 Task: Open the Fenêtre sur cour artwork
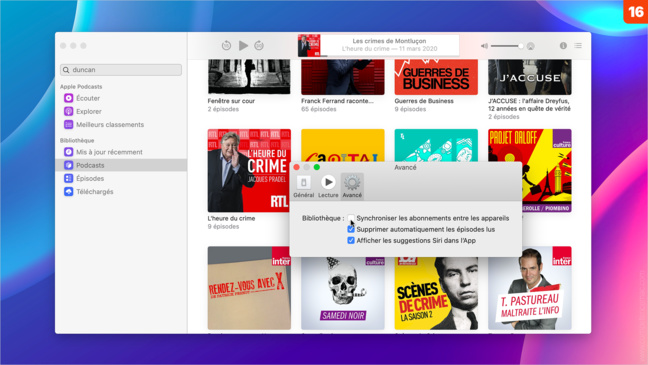pos(249,77)
